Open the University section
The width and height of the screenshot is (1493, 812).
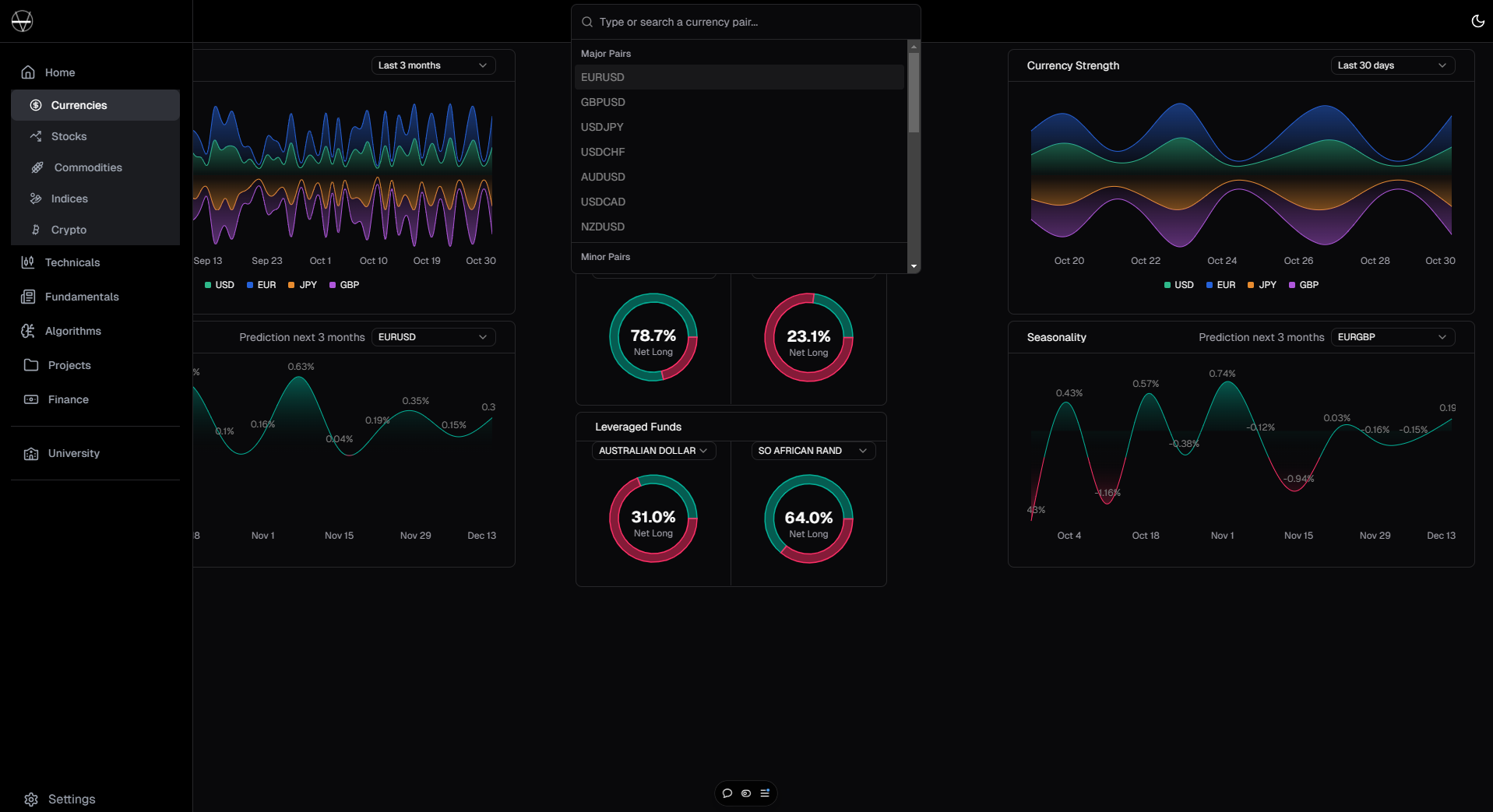pos(73,453)
